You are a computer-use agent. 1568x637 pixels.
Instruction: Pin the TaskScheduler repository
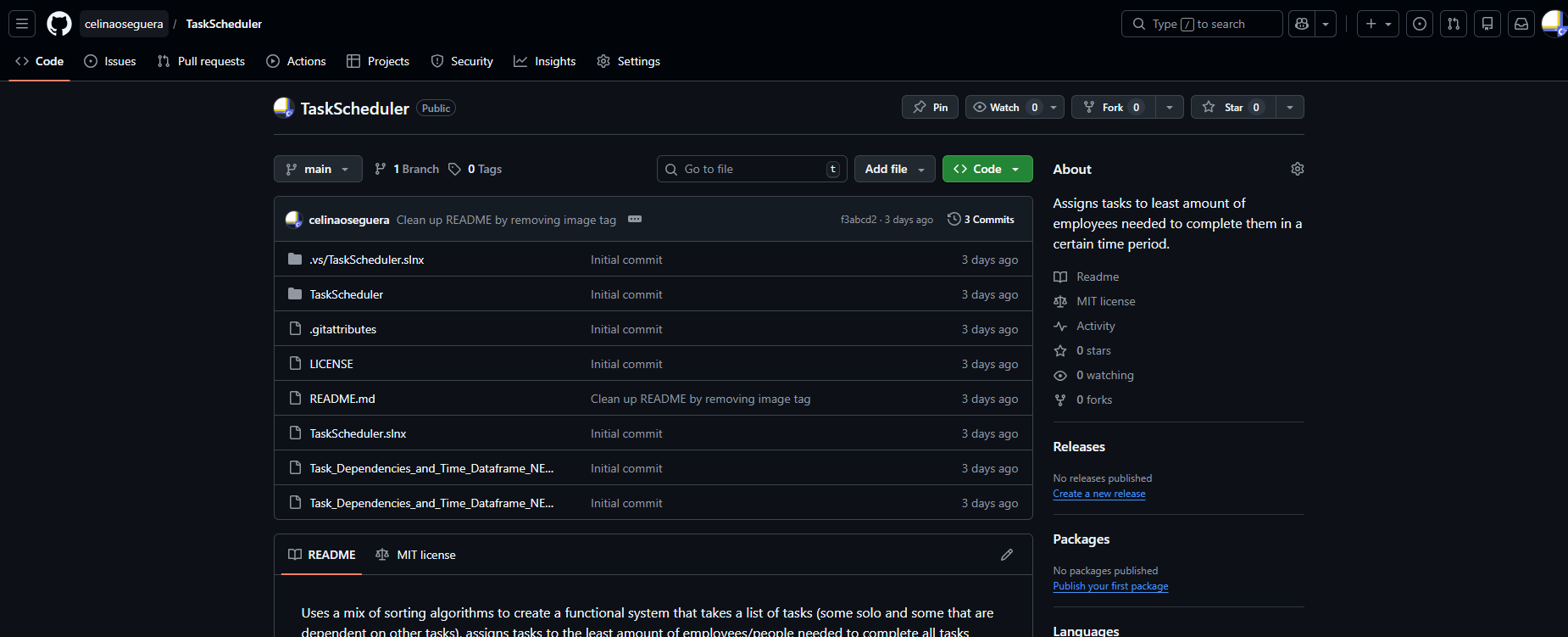pyautogui.click(x=930, y=107)
